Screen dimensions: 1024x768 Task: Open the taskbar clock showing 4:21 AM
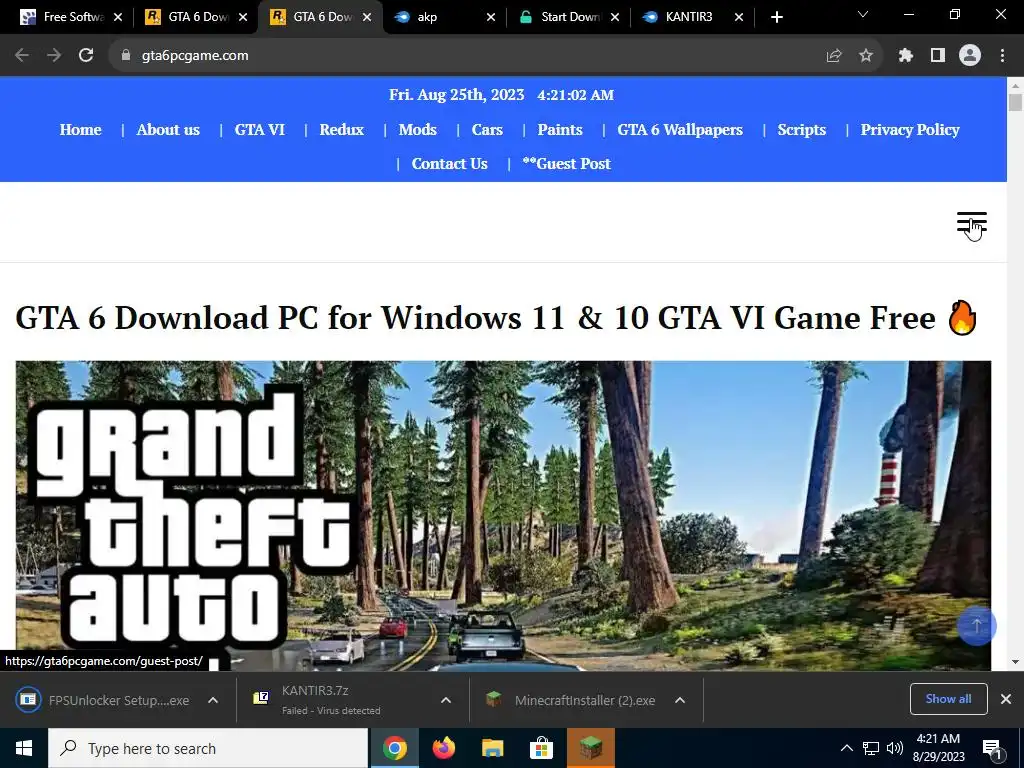(x=938, y=748)
